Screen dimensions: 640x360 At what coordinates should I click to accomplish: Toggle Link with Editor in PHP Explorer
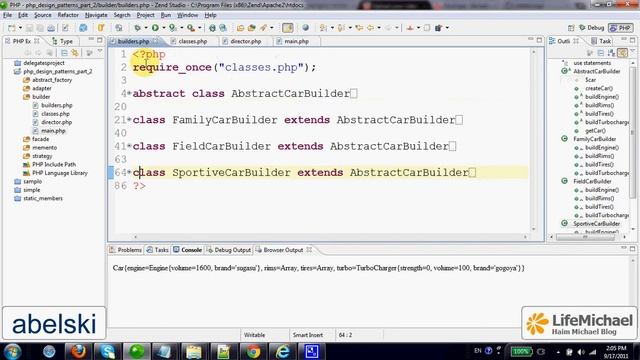point(75,53)
